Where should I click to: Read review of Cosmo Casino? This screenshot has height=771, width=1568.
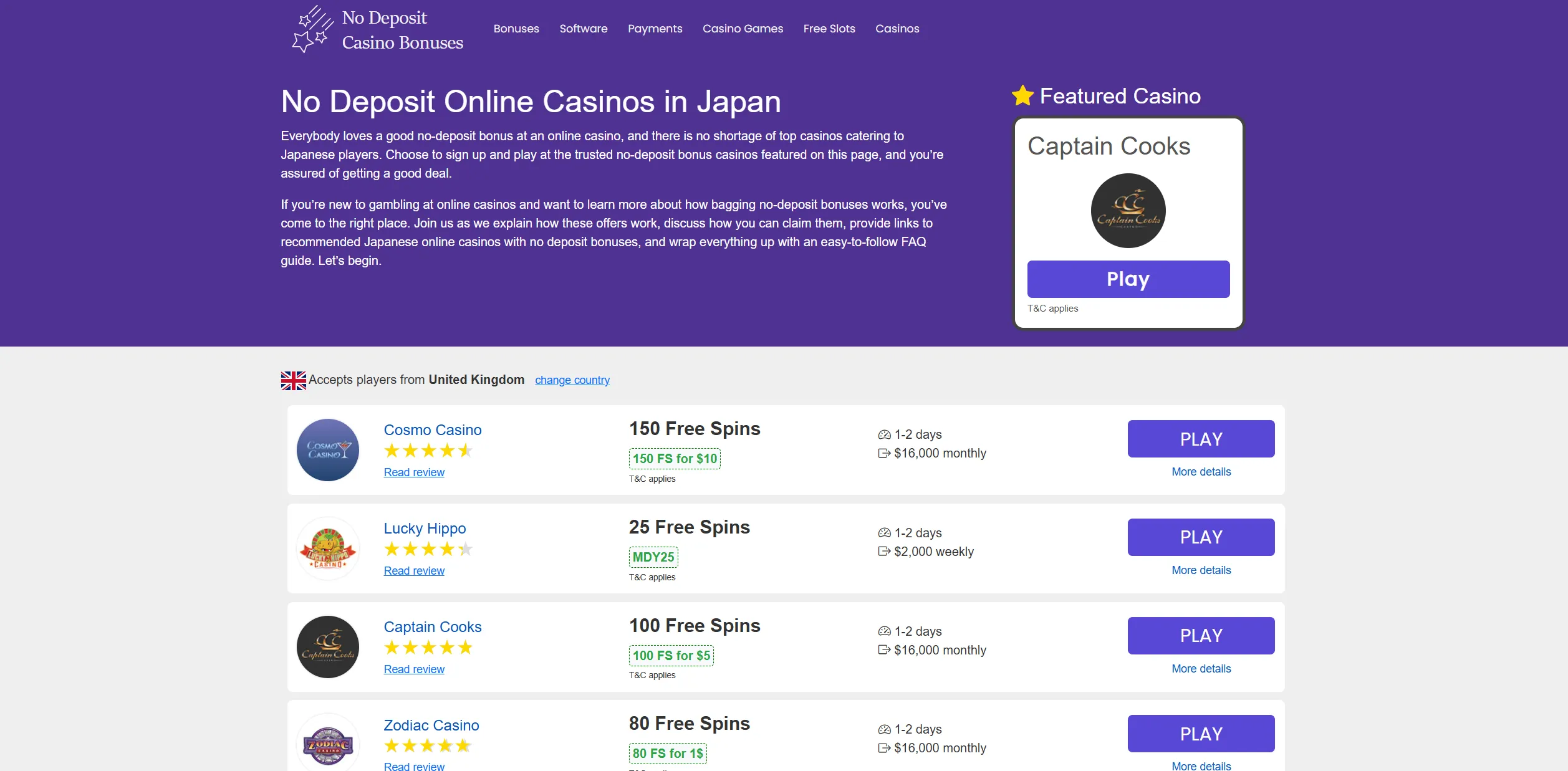[x=414, y=472]
